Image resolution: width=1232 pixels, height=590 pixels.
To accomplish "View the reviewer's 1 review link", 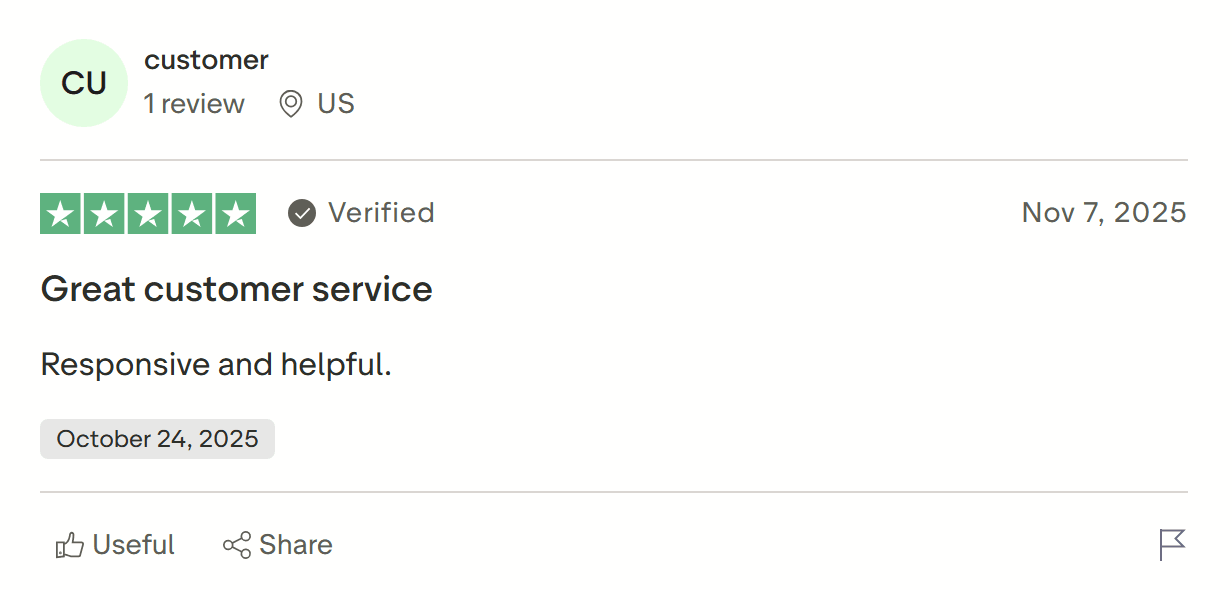I will pos(195,103).
